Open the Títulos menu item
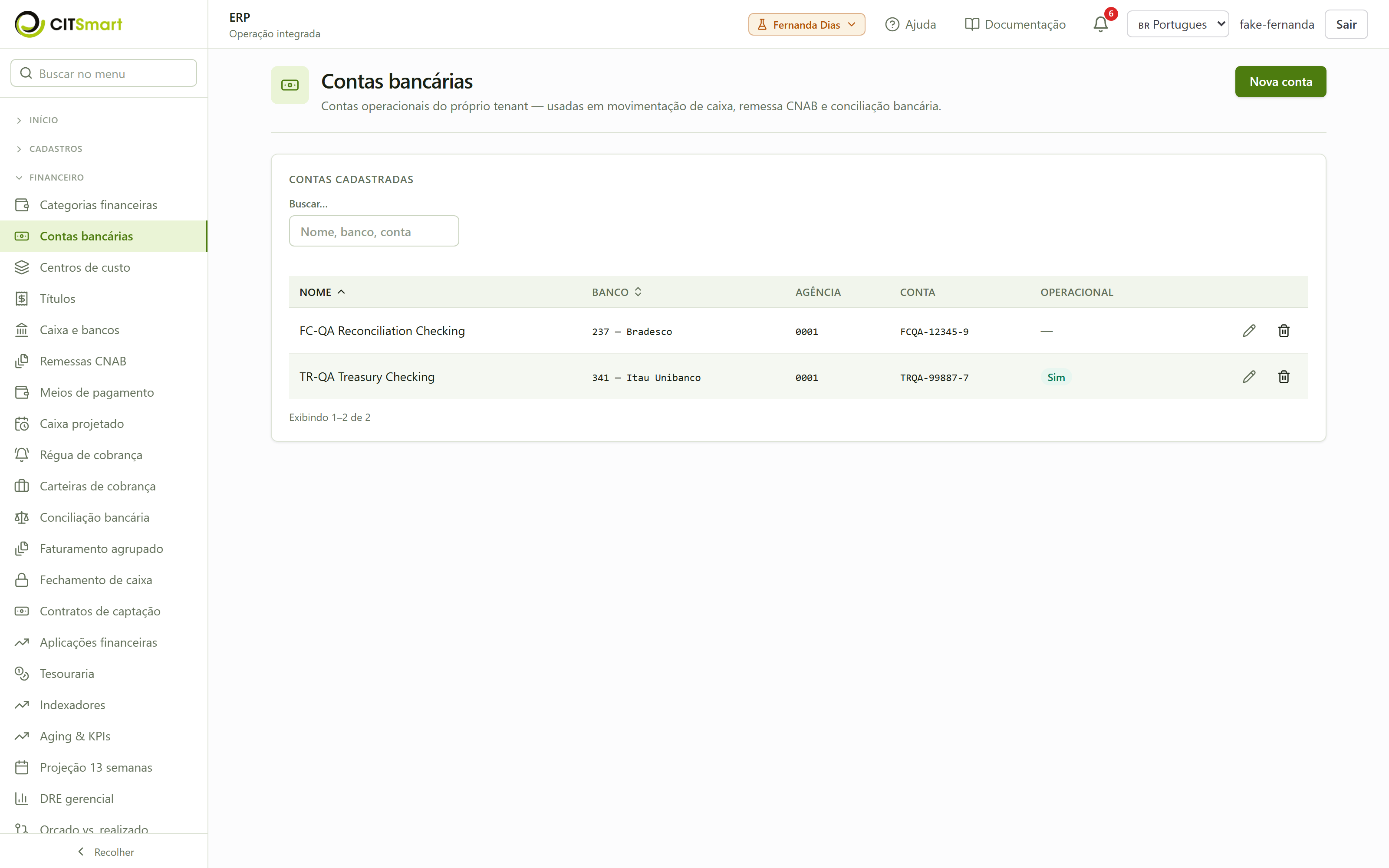 click(104, 299)
